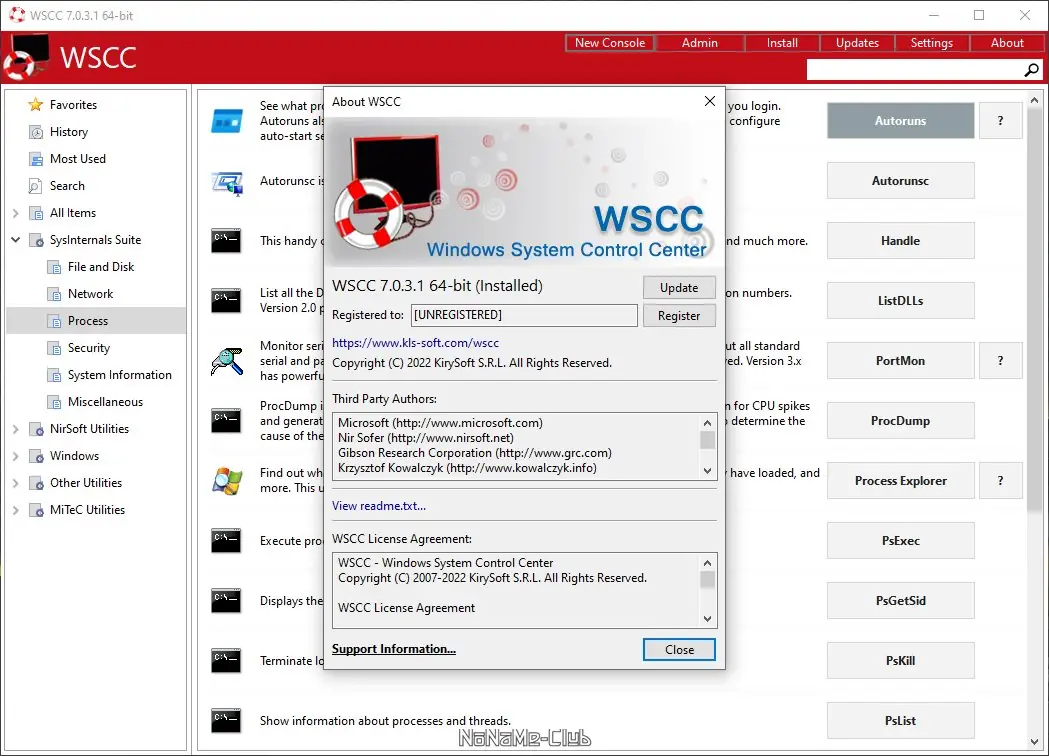This screenshot has height=756, width=1049.
Task: Click the WSCC lifebuoy logo in header
Action: pyautogui.click(x=25, y=56)
